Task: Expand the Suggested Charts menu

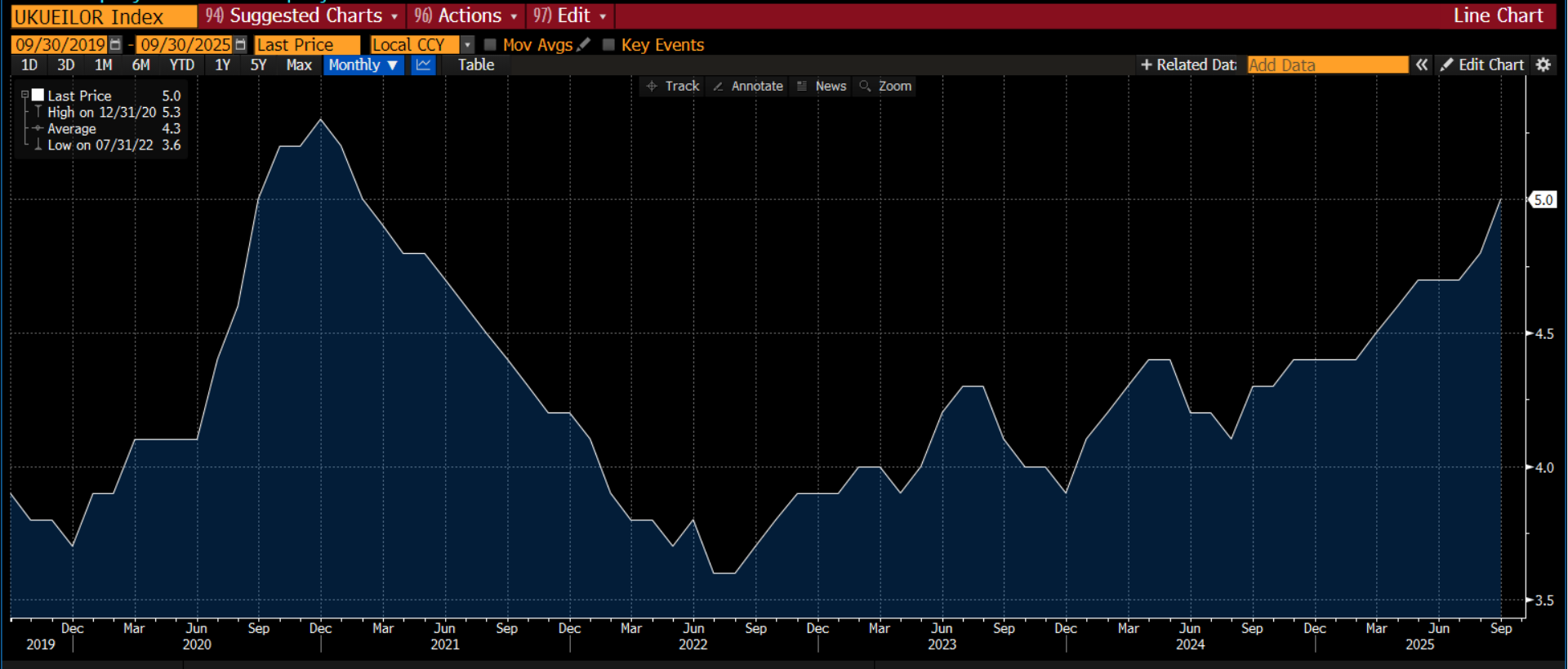Action: coord(302,16)
